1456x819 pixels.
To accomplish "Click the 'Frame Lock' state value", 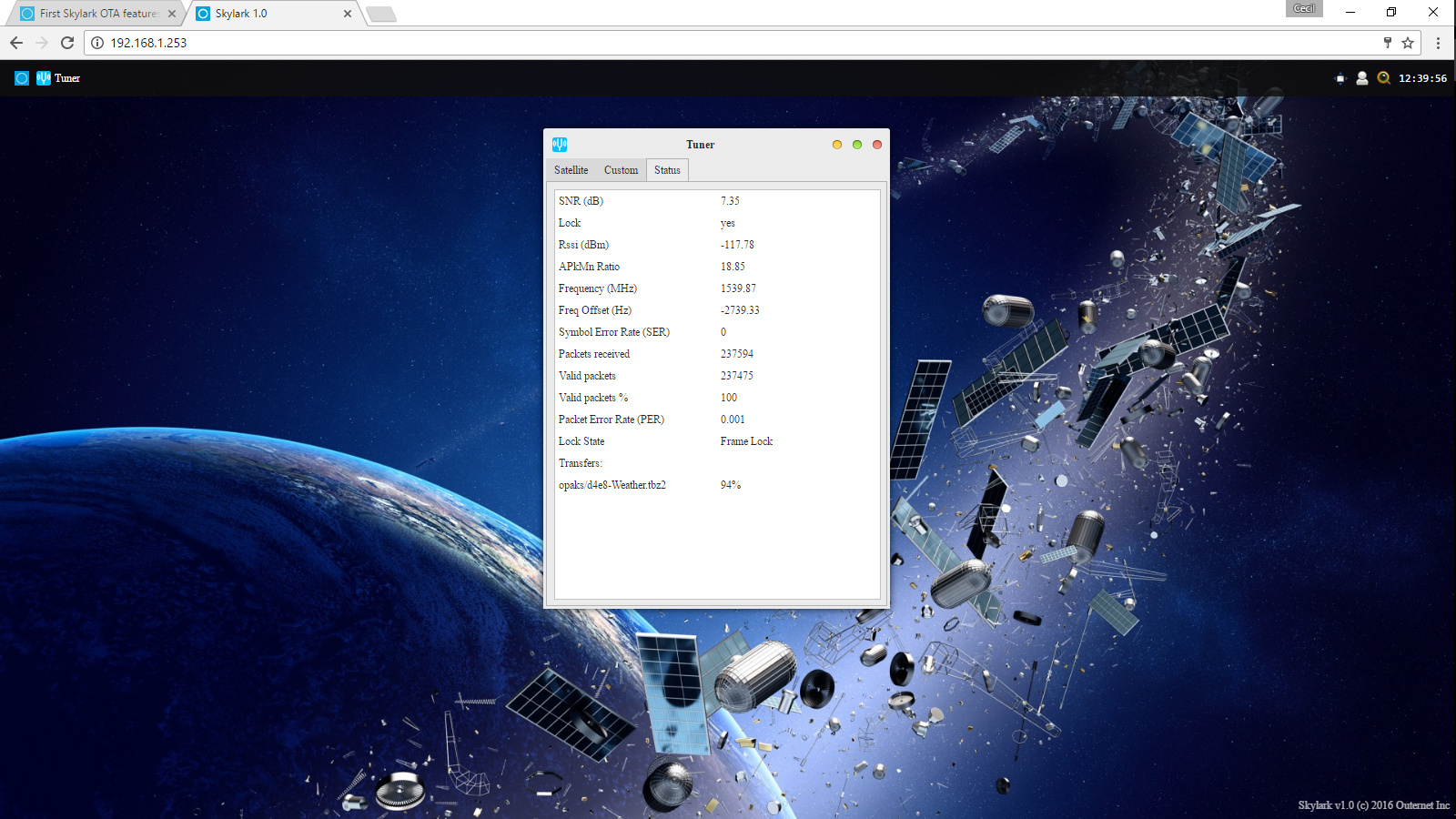I will pos(746,441).
